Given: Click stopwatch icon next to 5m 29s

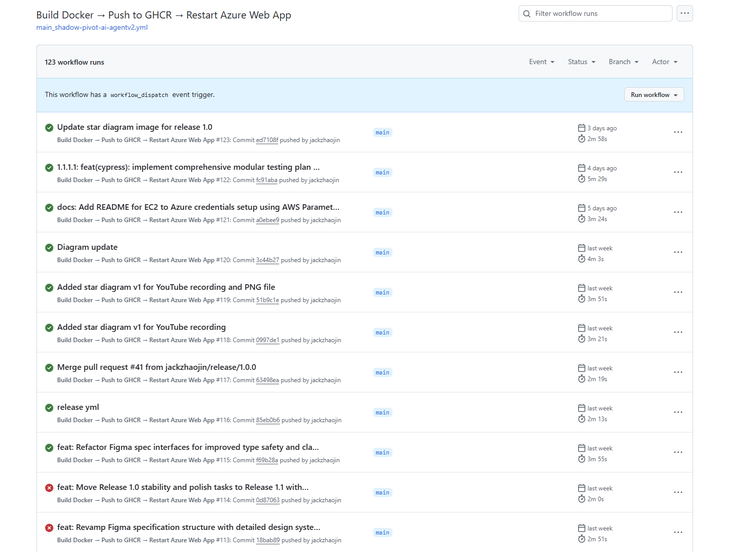Looking at the screenshot, I should pos(581,179).
